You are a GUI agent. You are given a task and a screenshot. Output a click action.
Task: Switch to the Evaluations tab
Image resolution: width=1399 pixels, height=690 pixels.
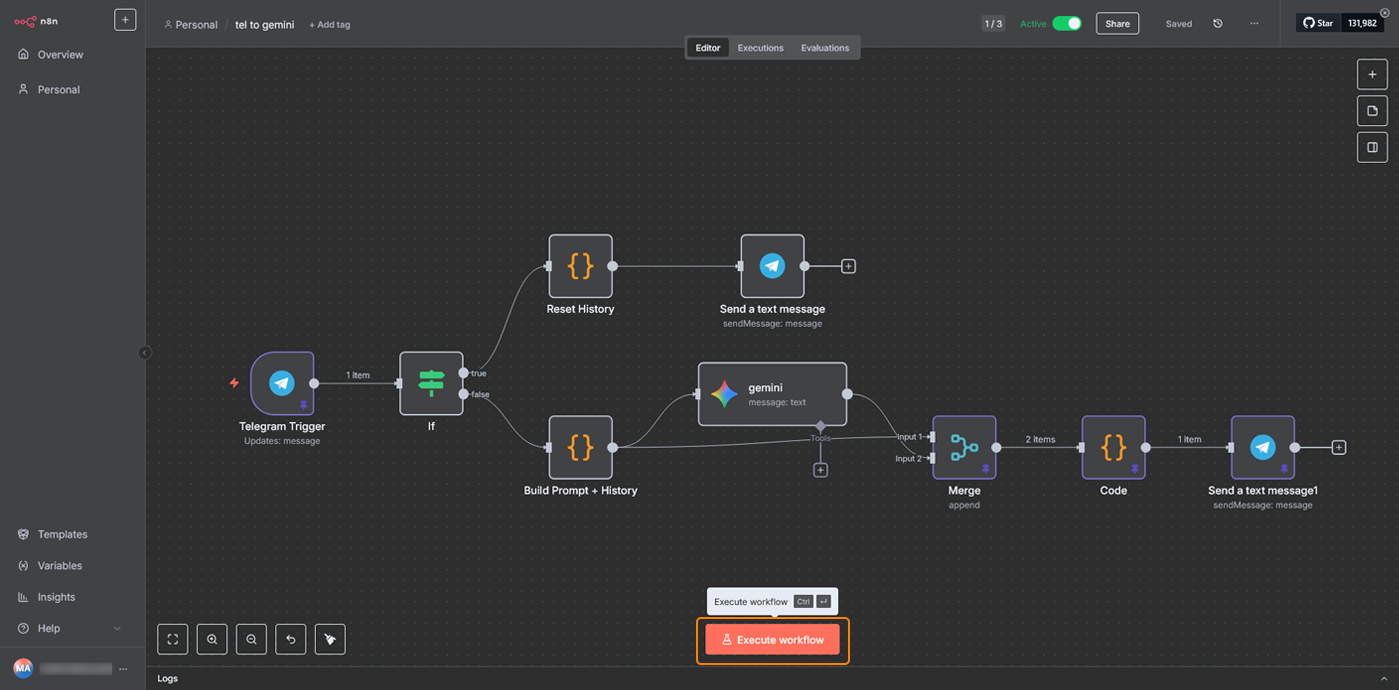tap(824, 48)
